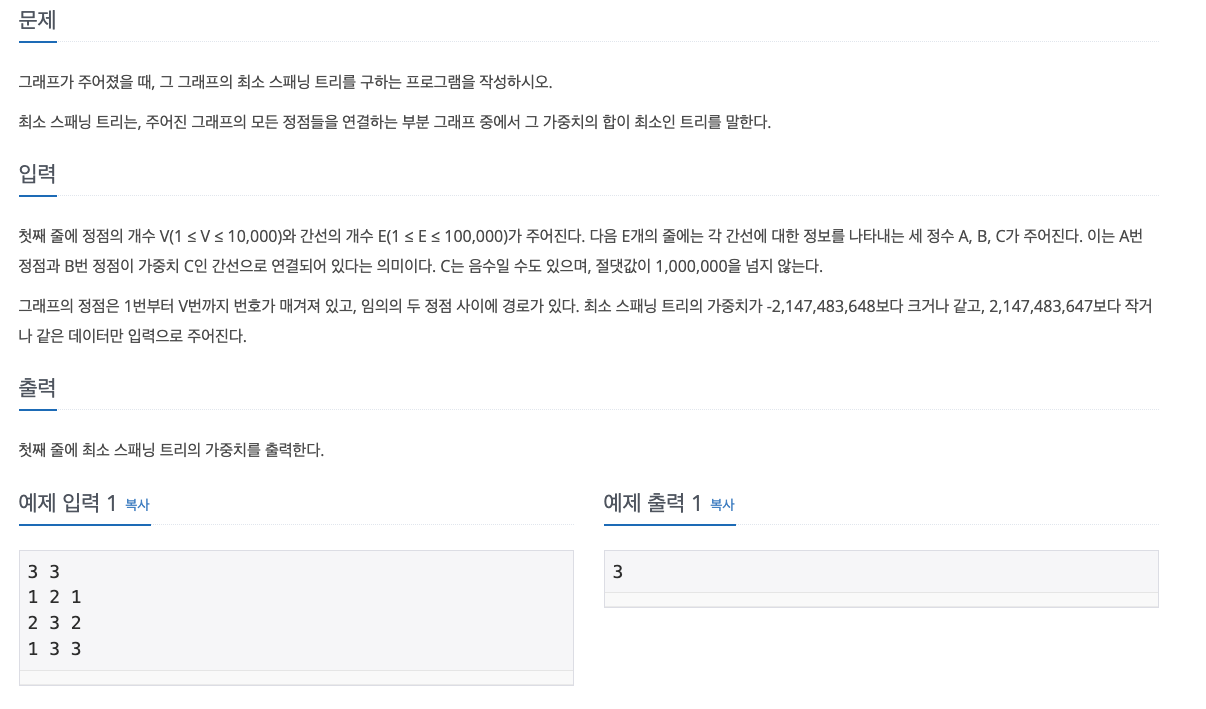Copy sample input 1 with 복사 link
1206x709 pixels.
coord(137,505)
